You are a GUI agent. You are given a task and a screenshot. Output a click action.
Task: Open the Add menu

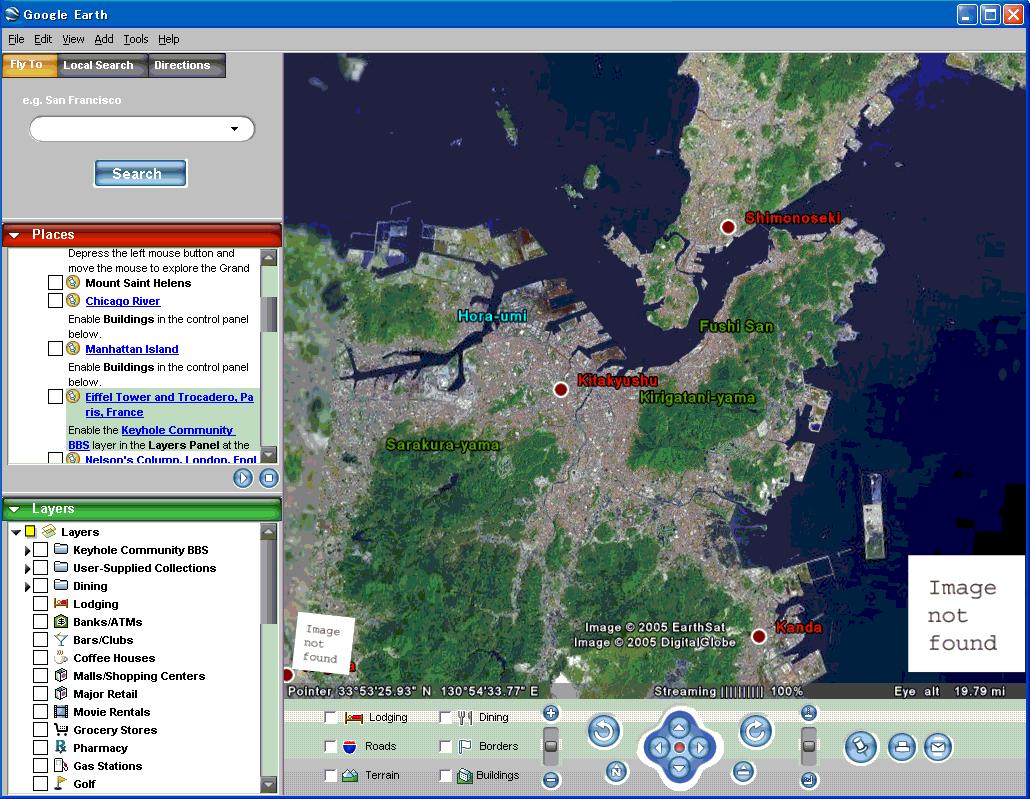pyautogui.click(x=104, y=39)
